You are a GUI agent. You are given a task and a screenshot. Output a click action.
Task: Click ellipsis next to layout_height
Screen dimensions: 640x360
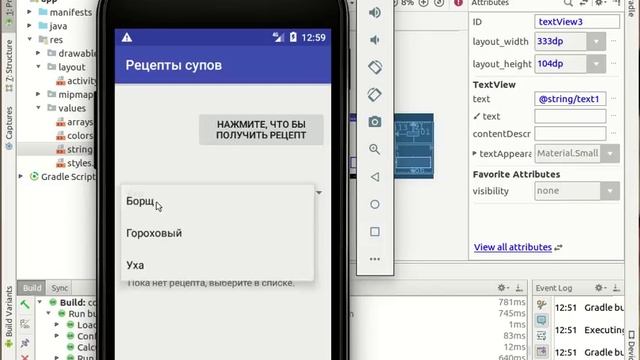pos(613,63)
